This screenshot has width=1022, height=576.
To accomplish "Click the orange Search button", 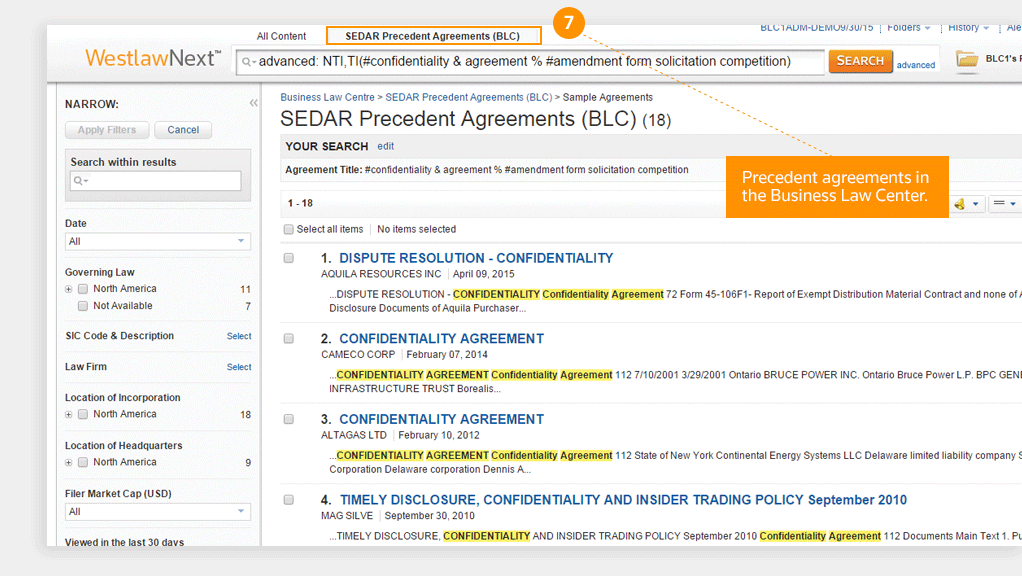I will tap(860, 61).
